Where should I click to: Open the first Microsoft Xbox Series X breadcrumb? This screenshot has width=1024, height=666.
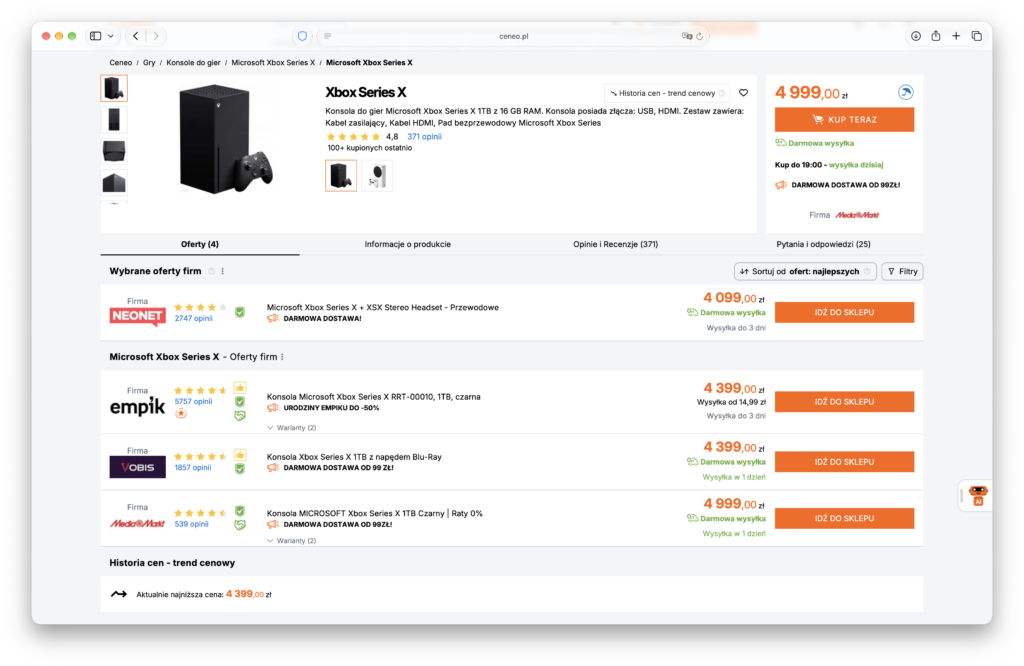(273, 63)
